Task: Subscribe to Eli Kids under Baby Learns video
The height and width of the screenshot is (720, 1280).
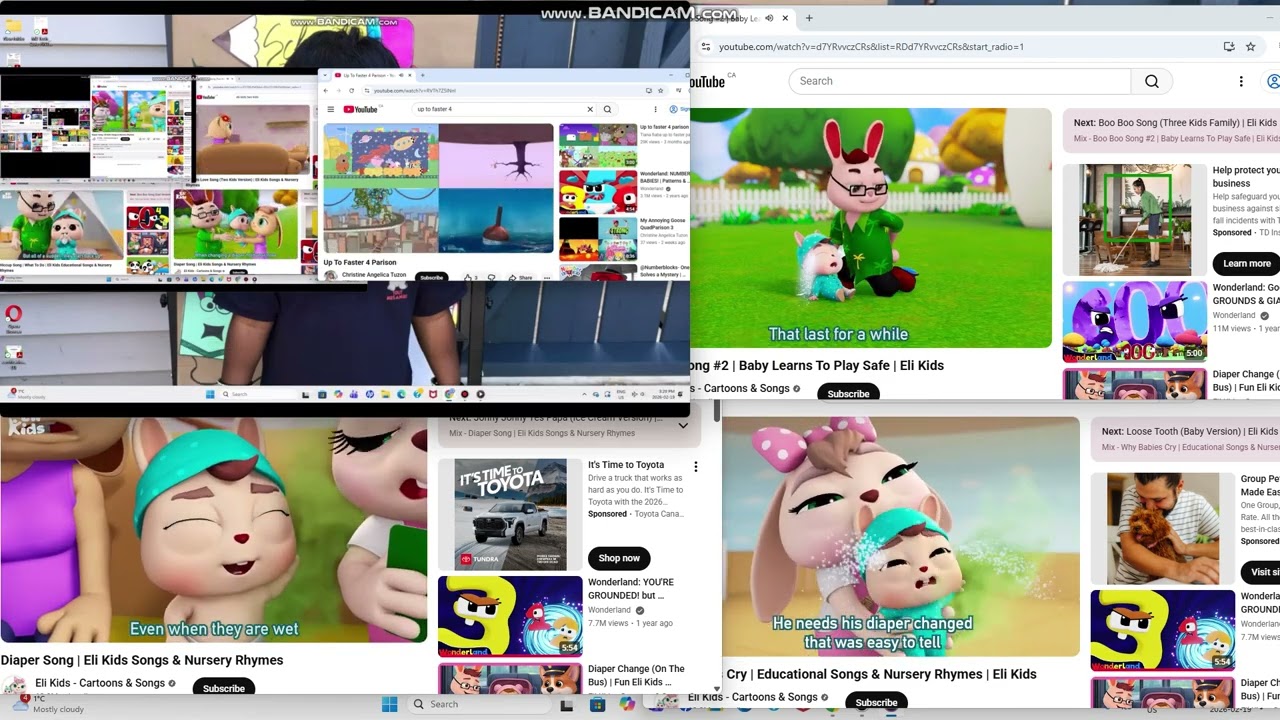Action: coord(848,393)
